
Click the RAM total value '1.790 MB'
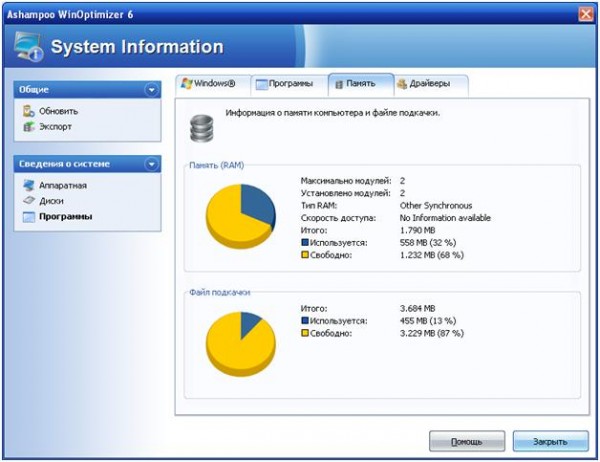tap(417, 230)
